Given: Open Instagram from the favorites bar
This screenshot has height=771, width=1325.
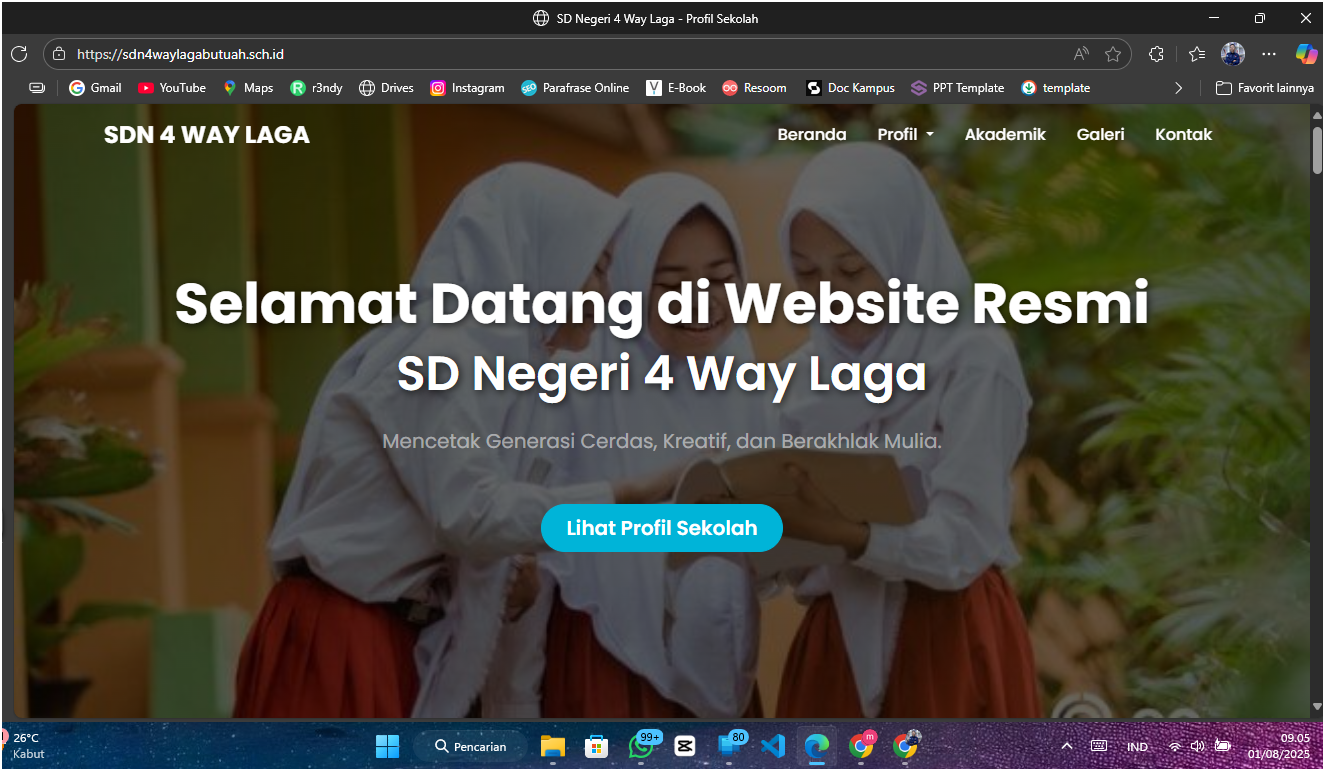Looking at the screenshot, I should 467,87.
